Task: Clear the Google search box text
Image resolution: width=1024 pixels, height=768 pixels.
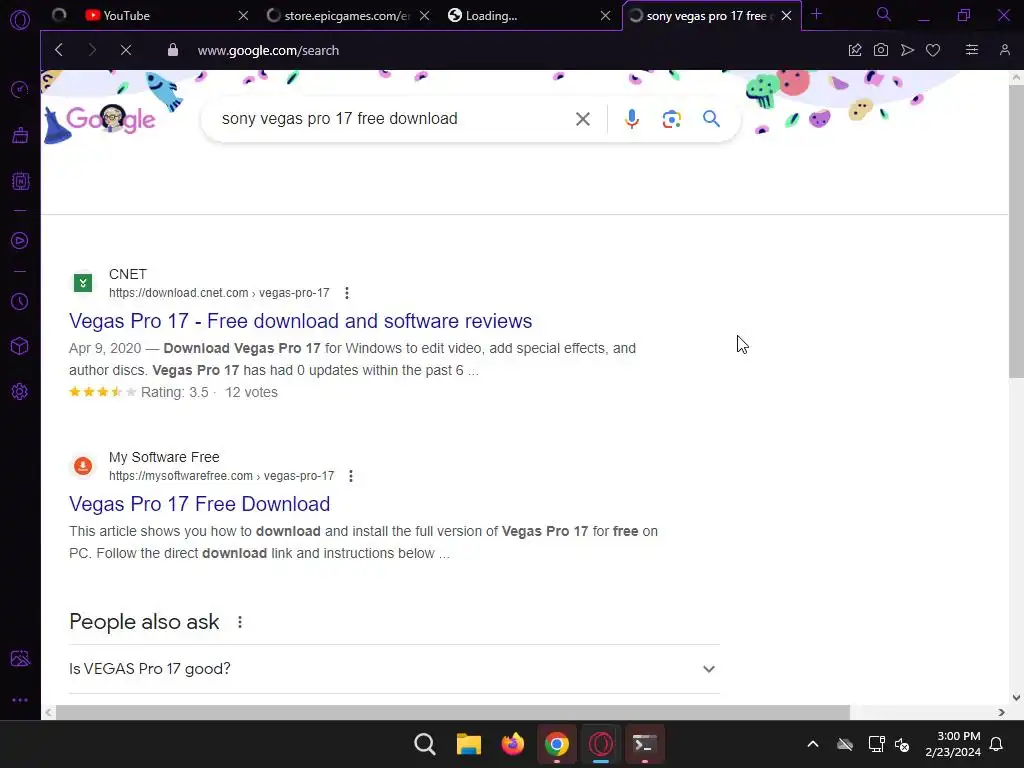Action: coord(583,119)
